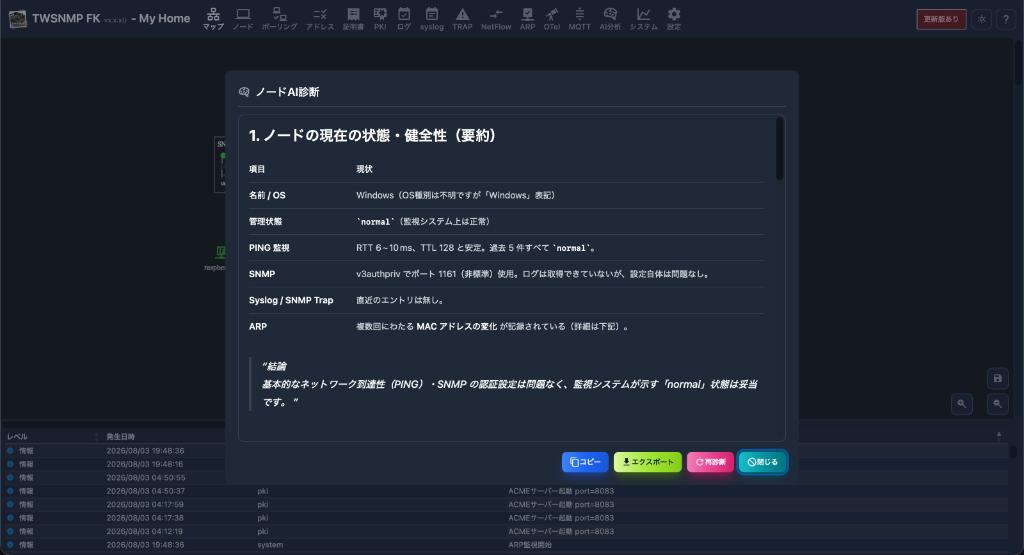Click the raspberry node icon on the map
The image size is (1024, 555).
[220, 252]
